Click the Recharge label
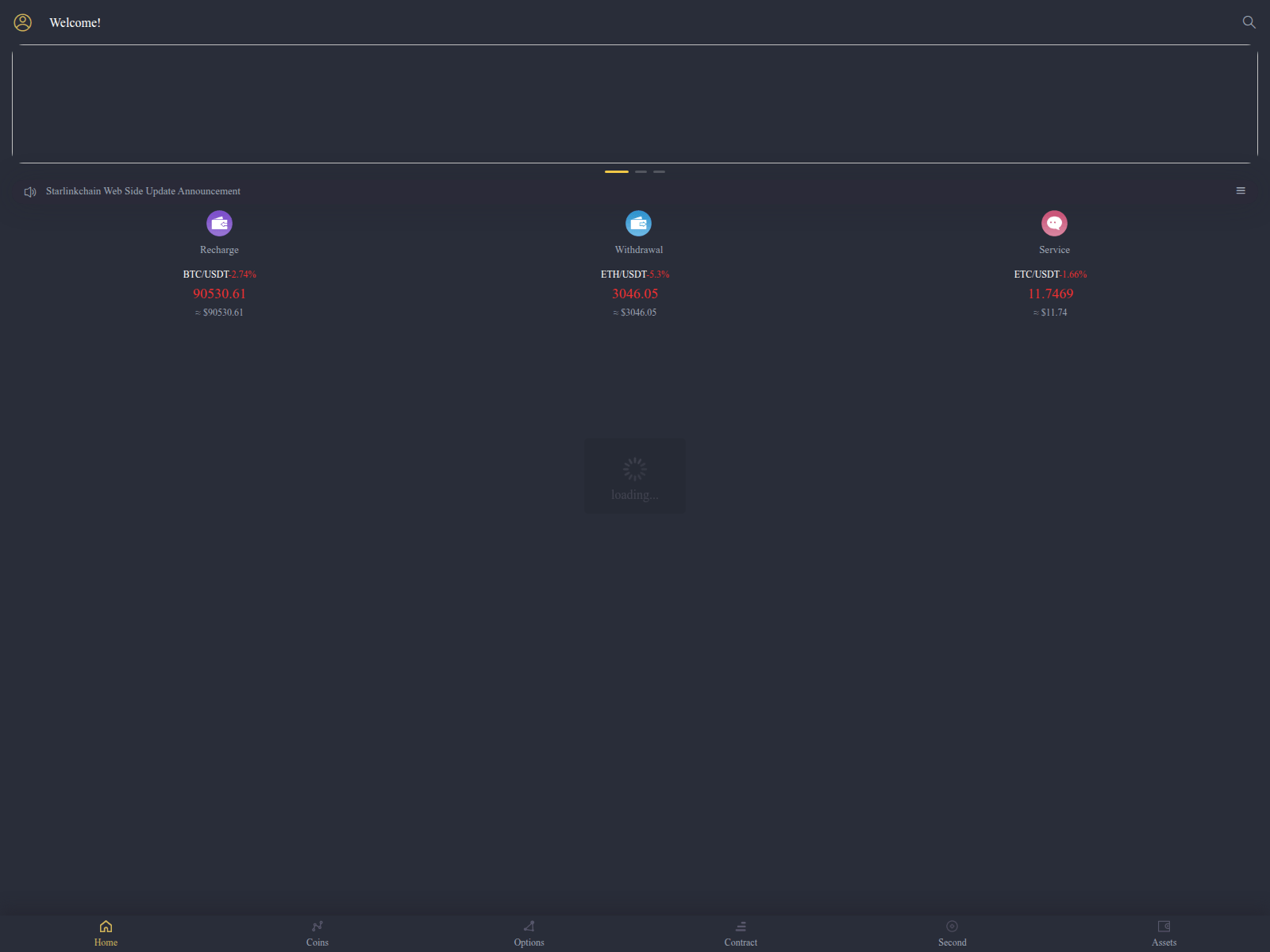Screen dimensions: 1270x952 click(219, 250)
